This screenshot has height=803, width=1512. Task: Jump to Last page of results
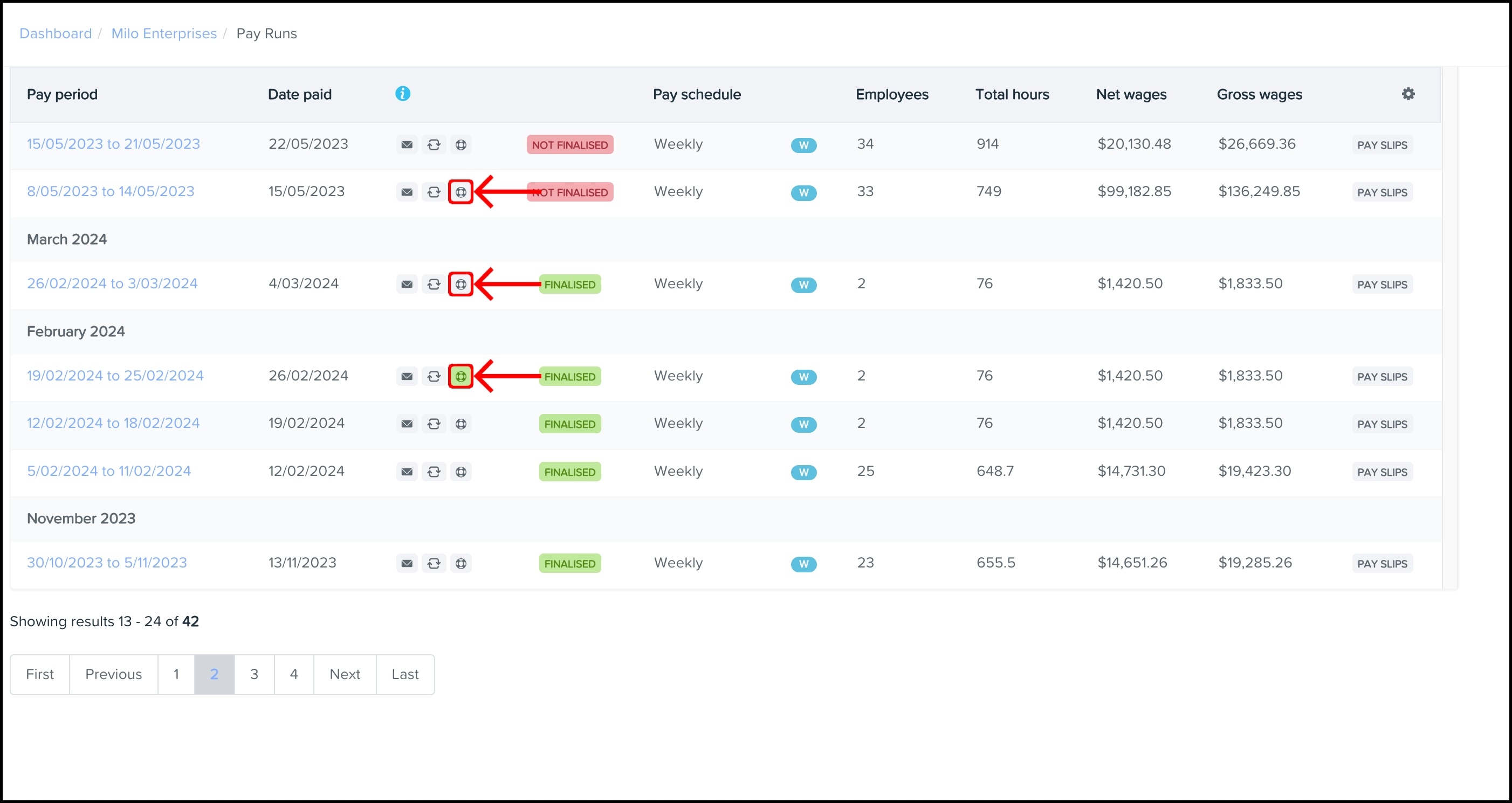[405, 675]
